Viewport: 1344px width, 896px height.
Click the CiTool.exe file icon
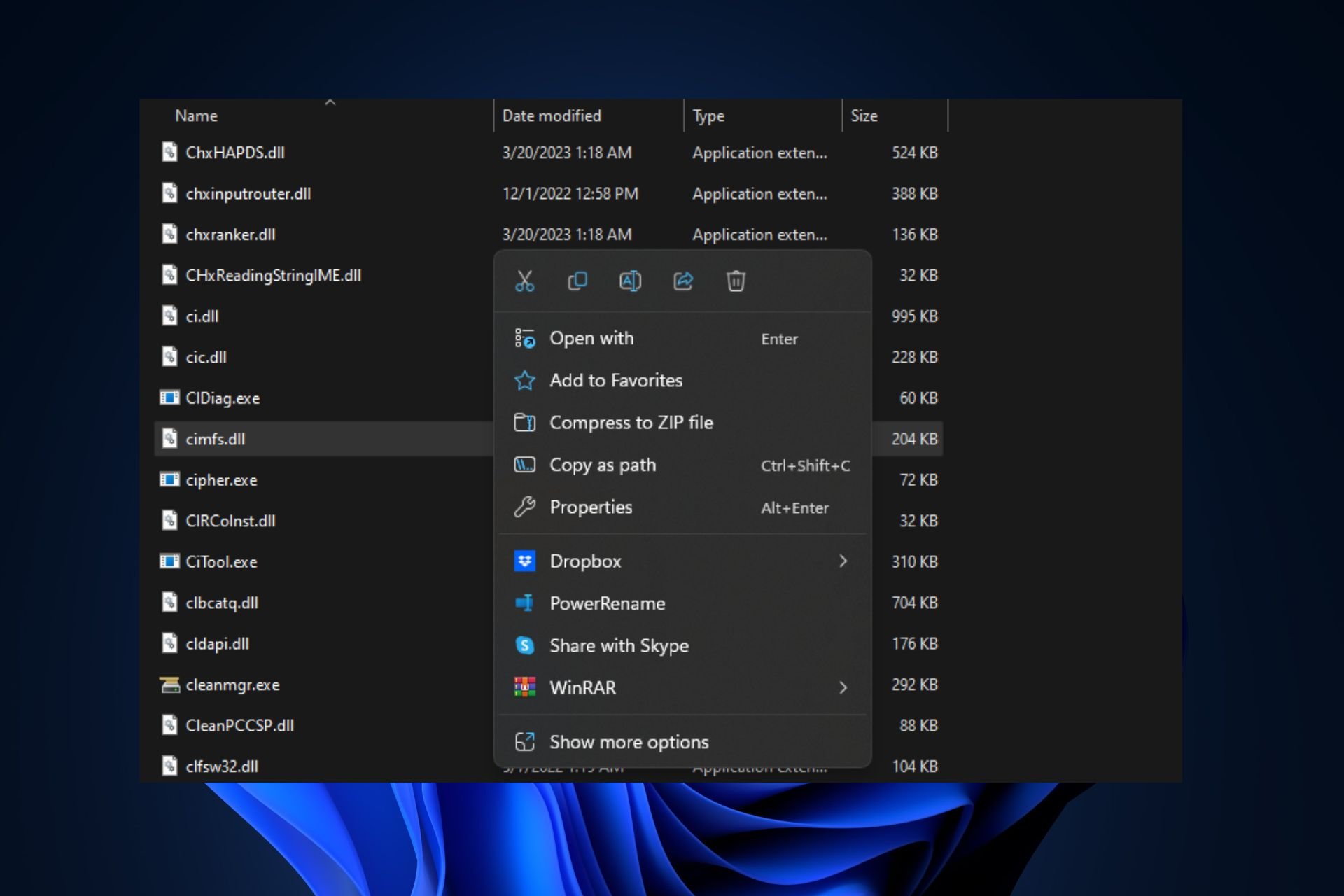(x=169, y=562)
